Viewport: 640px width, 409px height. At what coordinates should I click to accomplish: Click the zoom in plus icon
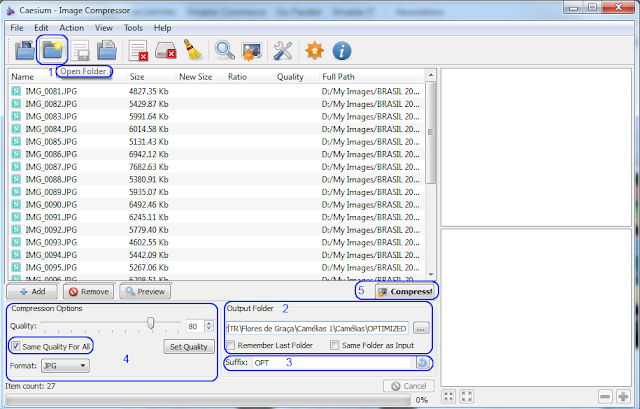click(623, 396)
